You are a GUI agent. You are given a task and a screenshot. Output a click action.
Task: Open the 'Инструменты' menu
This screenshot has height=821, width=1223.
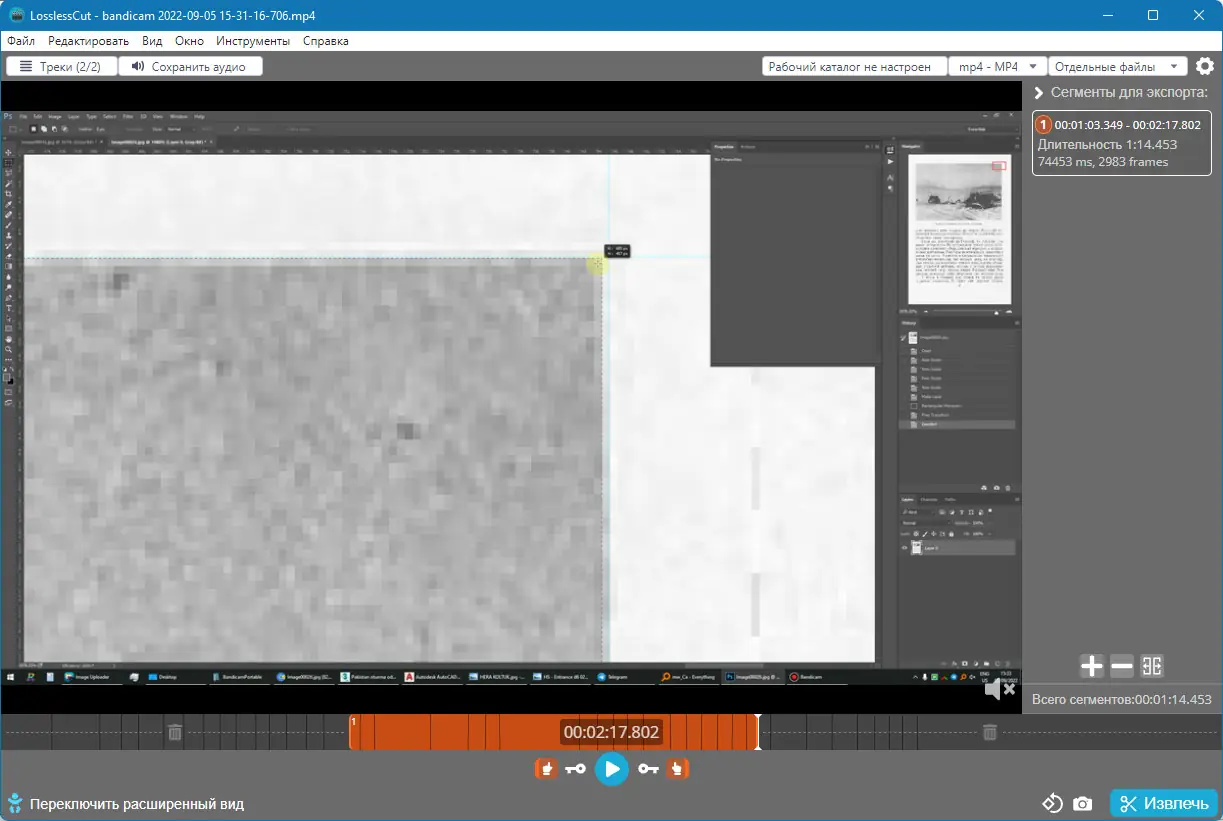pos(253,41)
